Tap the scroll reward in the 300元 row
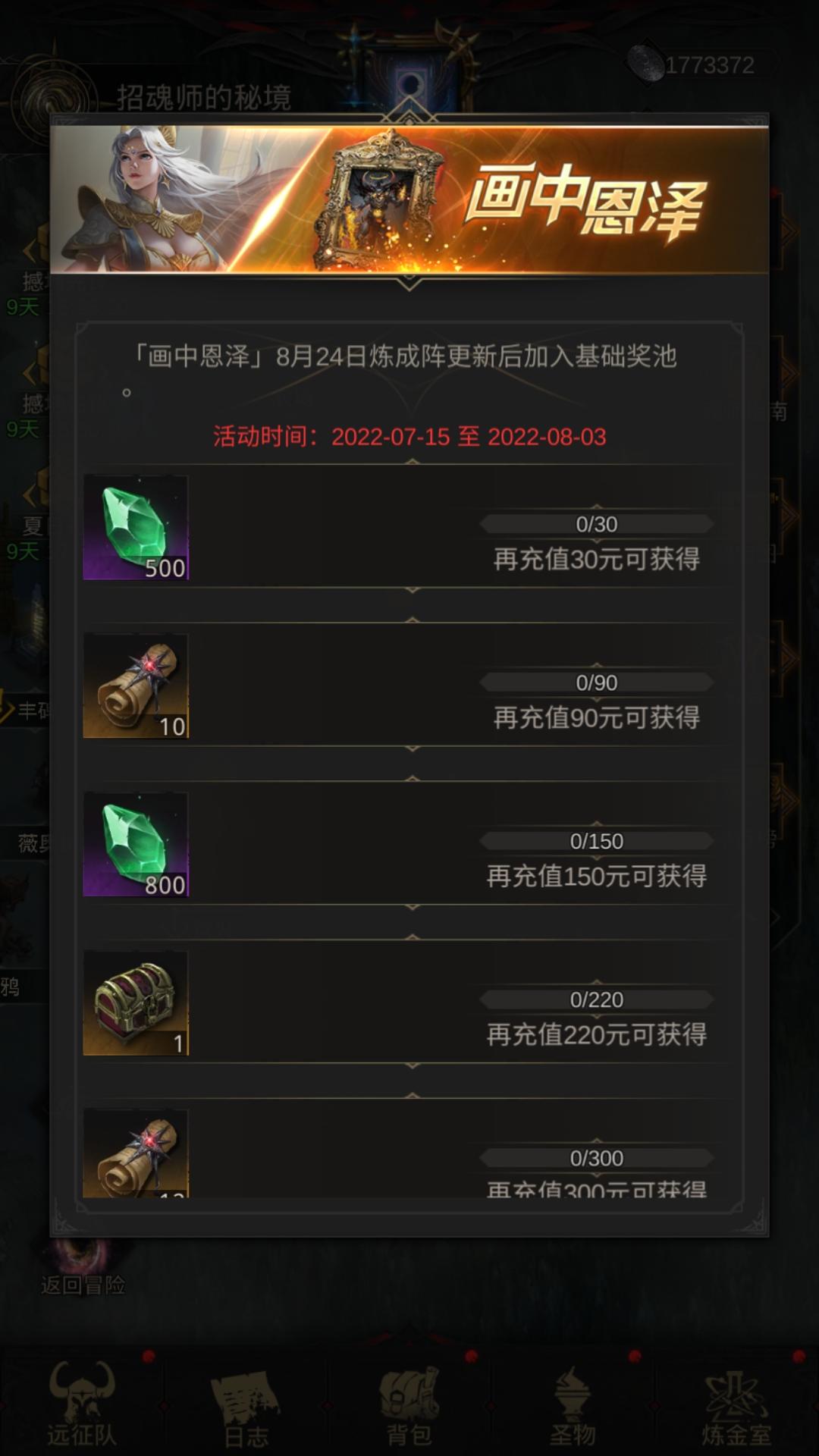The width and height of the screenshot is (819, 1456). 136,1153
